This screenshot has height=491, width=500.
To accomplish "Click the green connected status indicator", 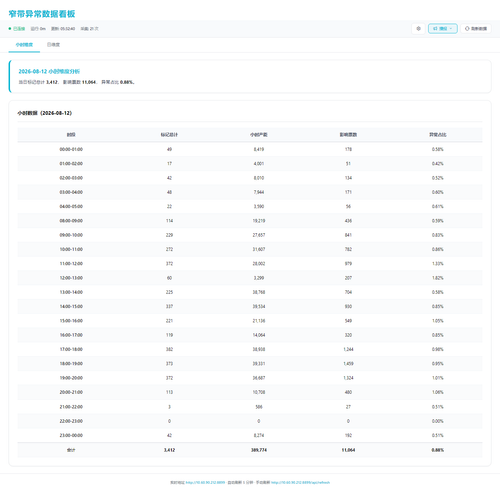I will 17,29.
